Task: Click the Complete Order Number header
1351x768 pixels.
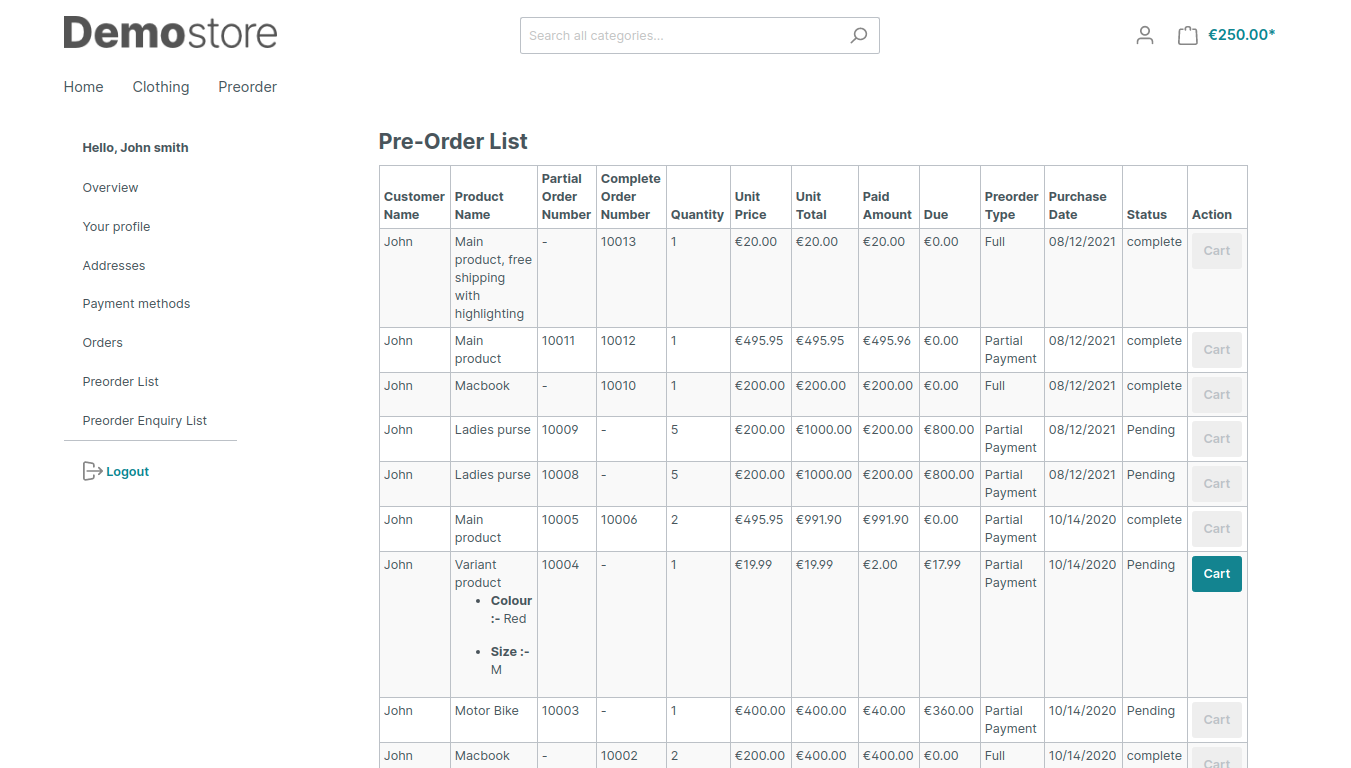Action: pos(630,197)
